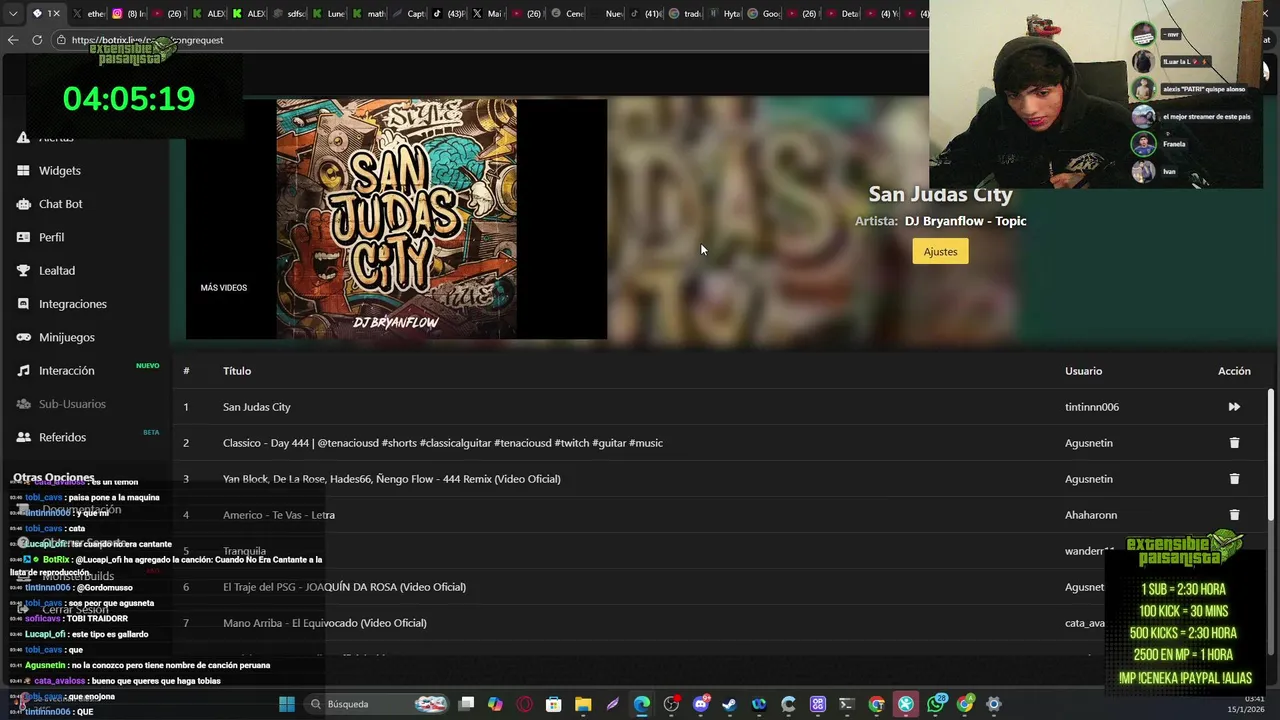Viewport: 1280px width, 720px height.
Task: Switch to the TikTok '(43)' browser tab
Action: point(449,14)
